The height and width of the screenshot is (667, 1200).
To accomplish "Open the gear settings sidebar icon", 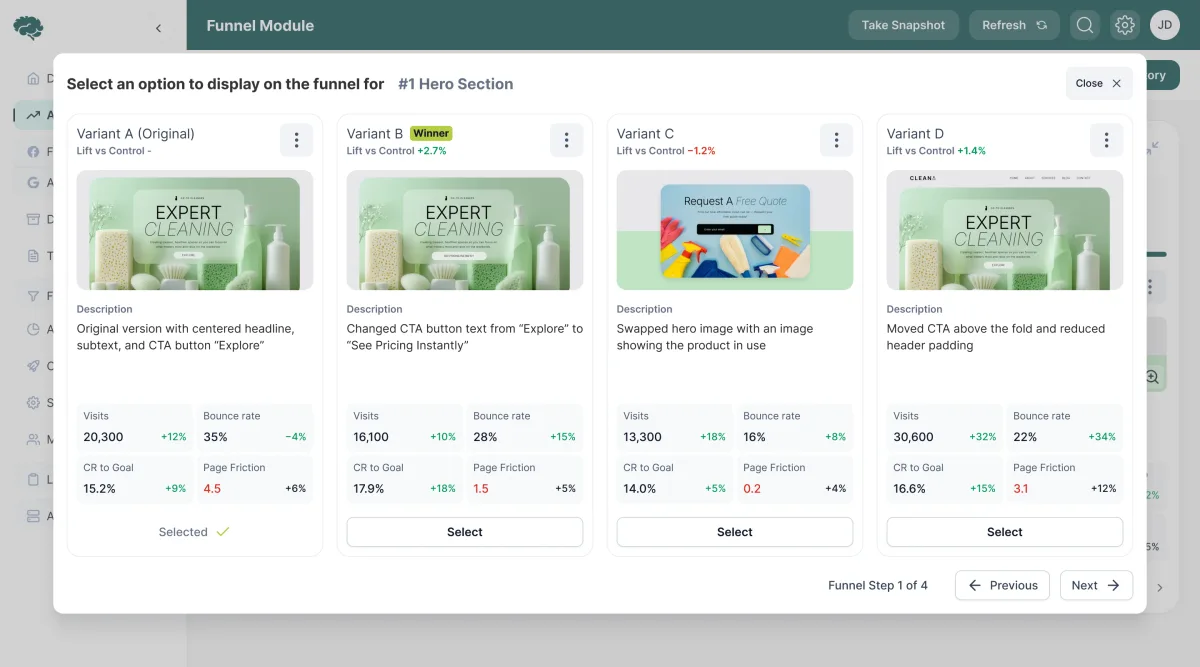I will pyautogui.click(x=34, y=403).
